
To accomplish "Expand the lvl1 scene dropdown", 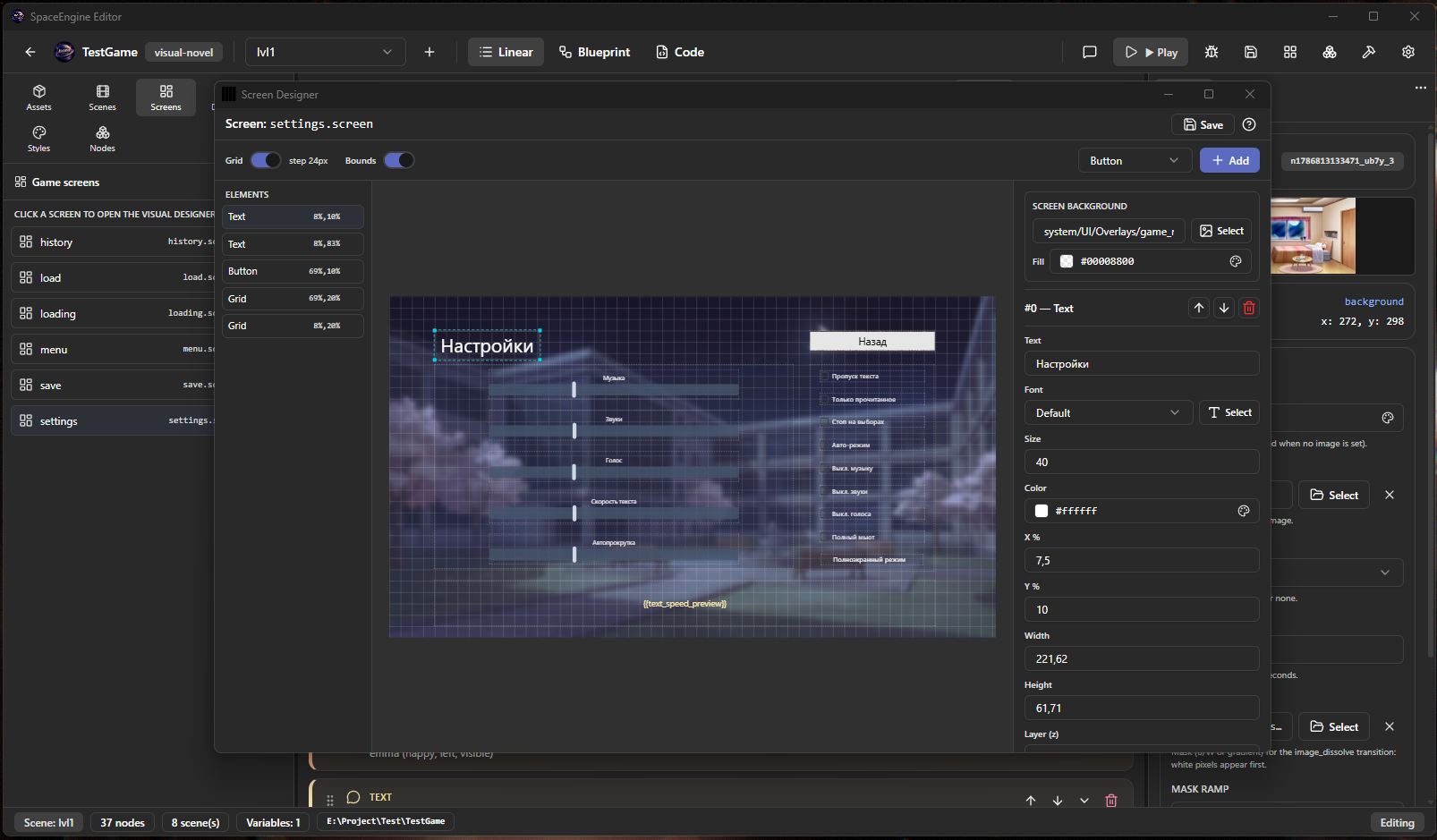I will (x=325, y=52).
